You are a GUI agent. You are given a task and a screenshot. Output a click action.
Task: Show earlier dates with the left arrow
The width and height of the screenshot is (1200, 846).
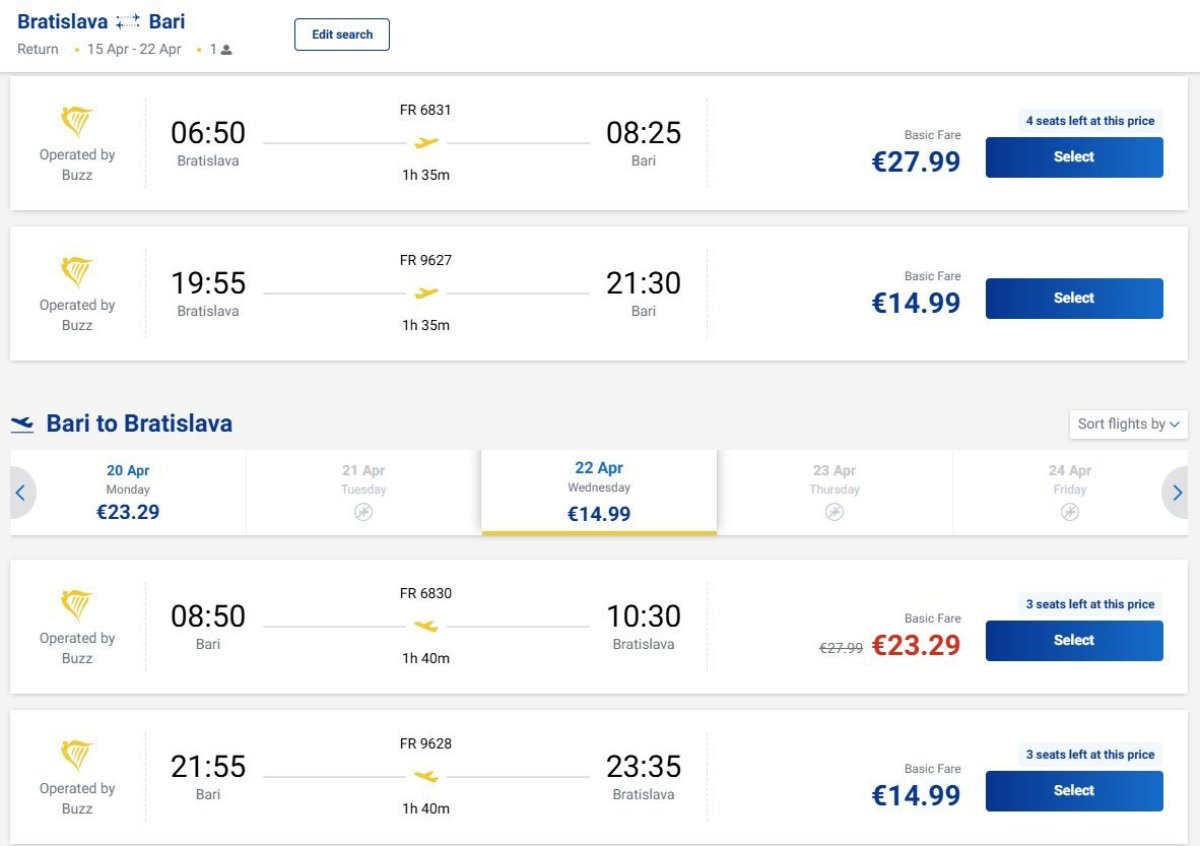coord(20,493)
